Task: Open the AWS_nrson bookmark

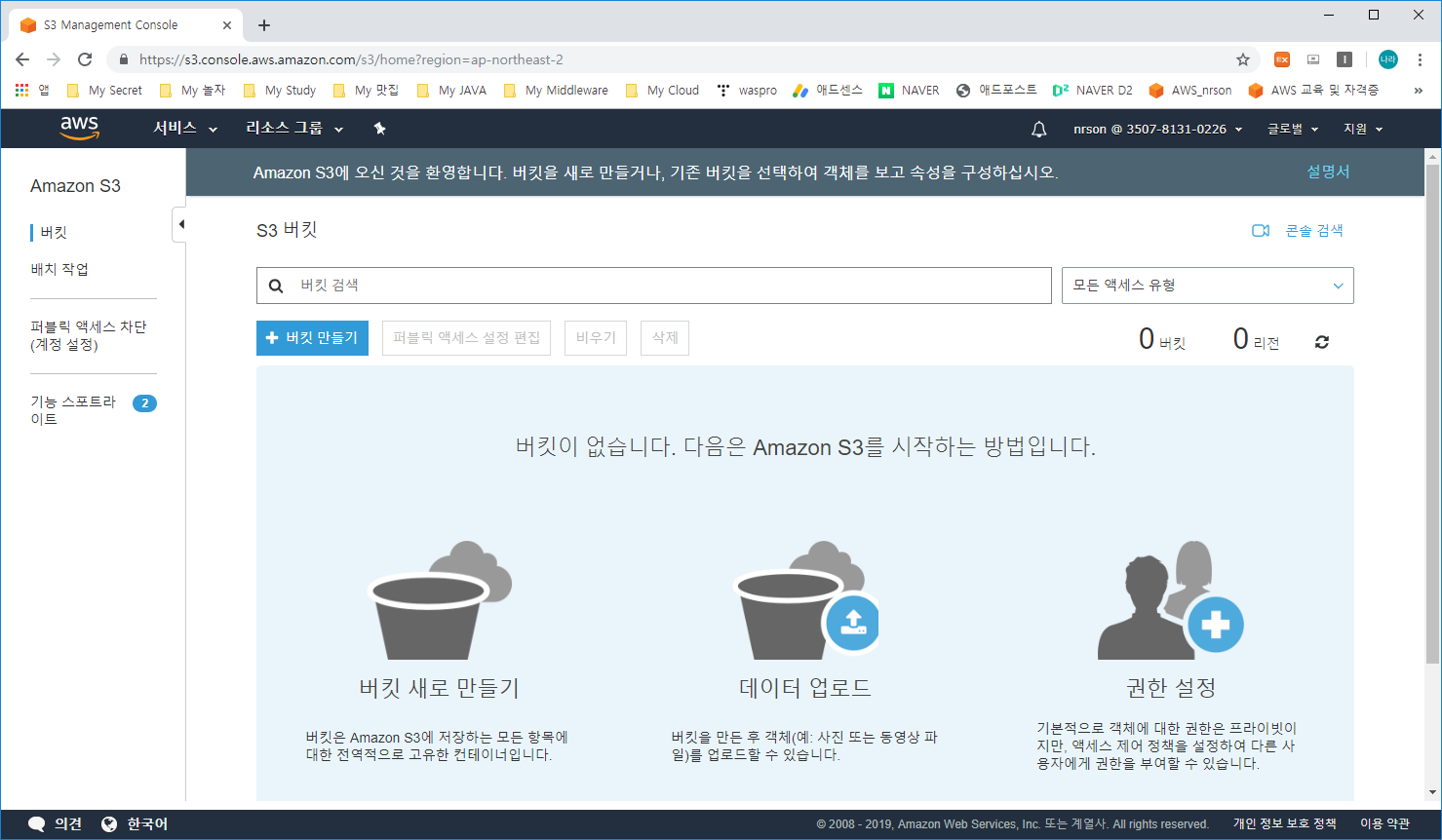Action: pyautogui.click(x=1190, y=91)
